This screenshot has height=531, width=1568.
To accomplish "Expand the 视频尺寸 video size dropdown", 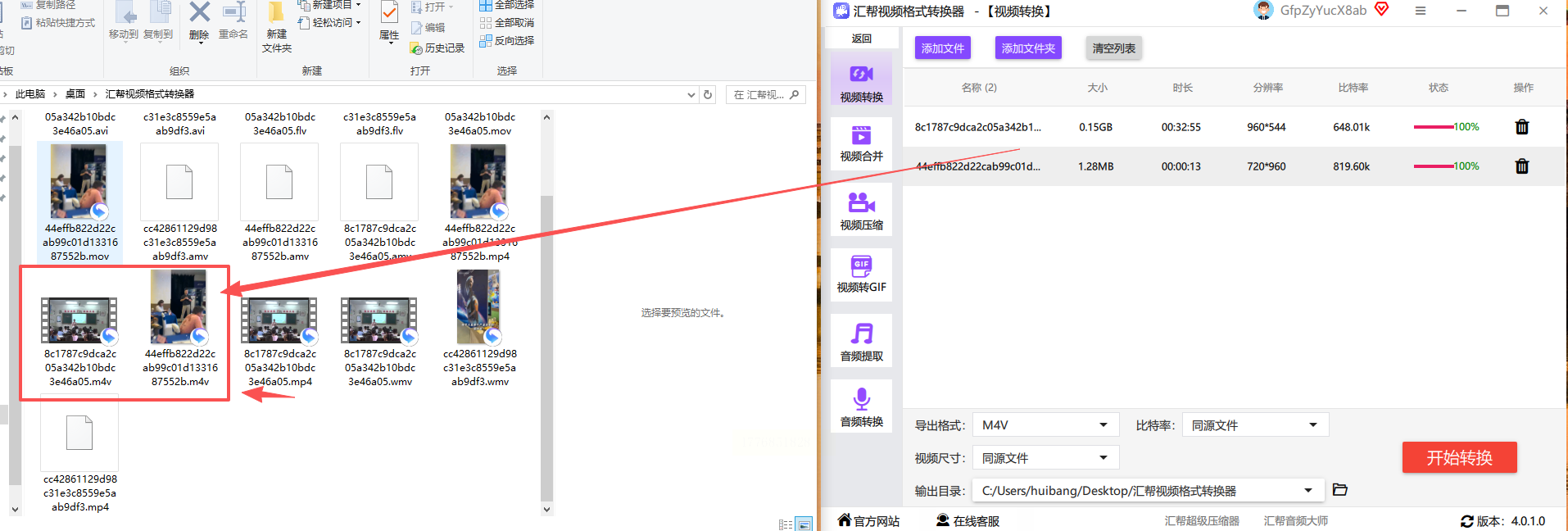I will (1045, 457).
